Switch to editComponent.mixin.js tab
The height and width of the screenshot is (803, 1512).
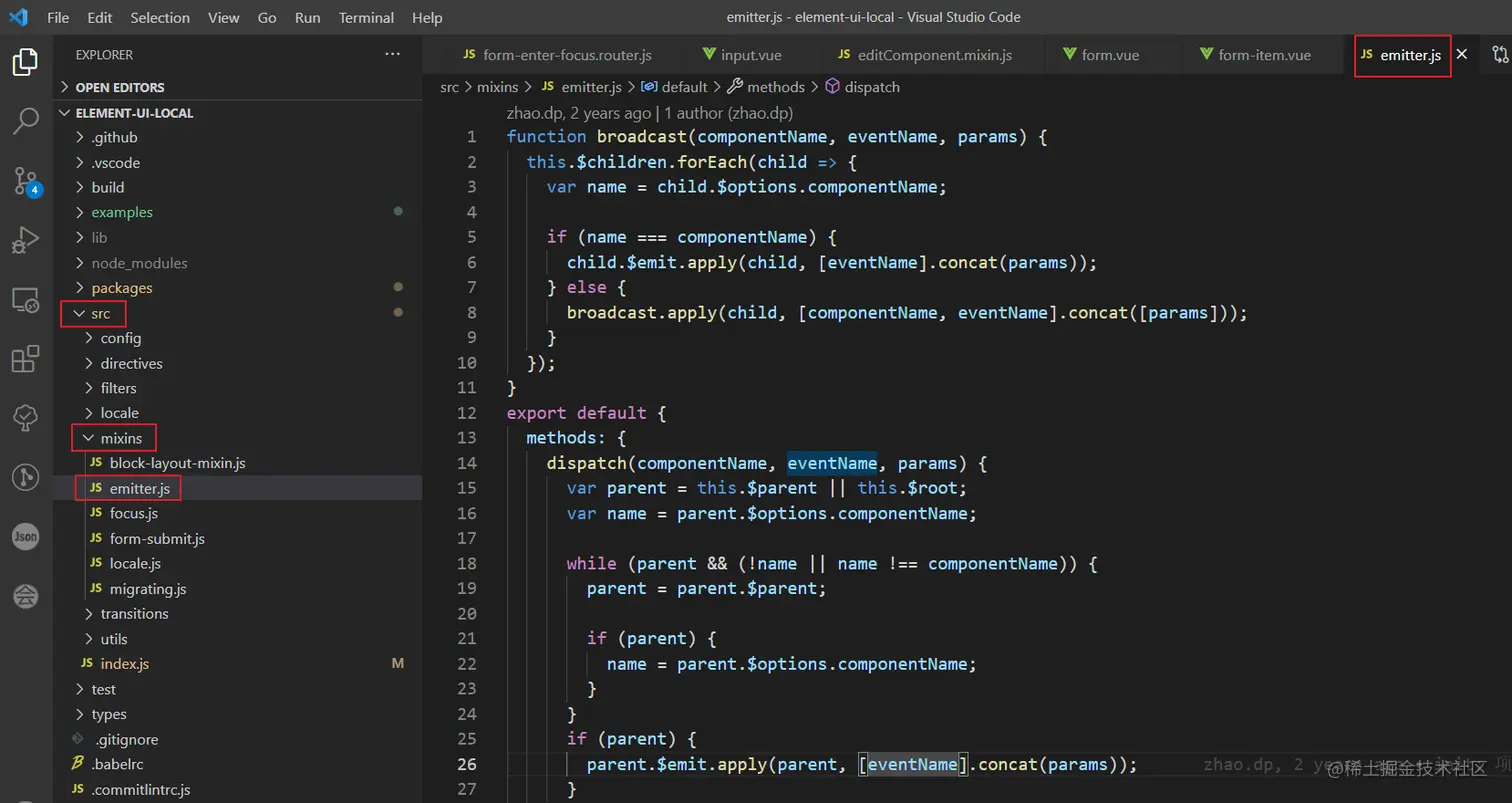924,55
